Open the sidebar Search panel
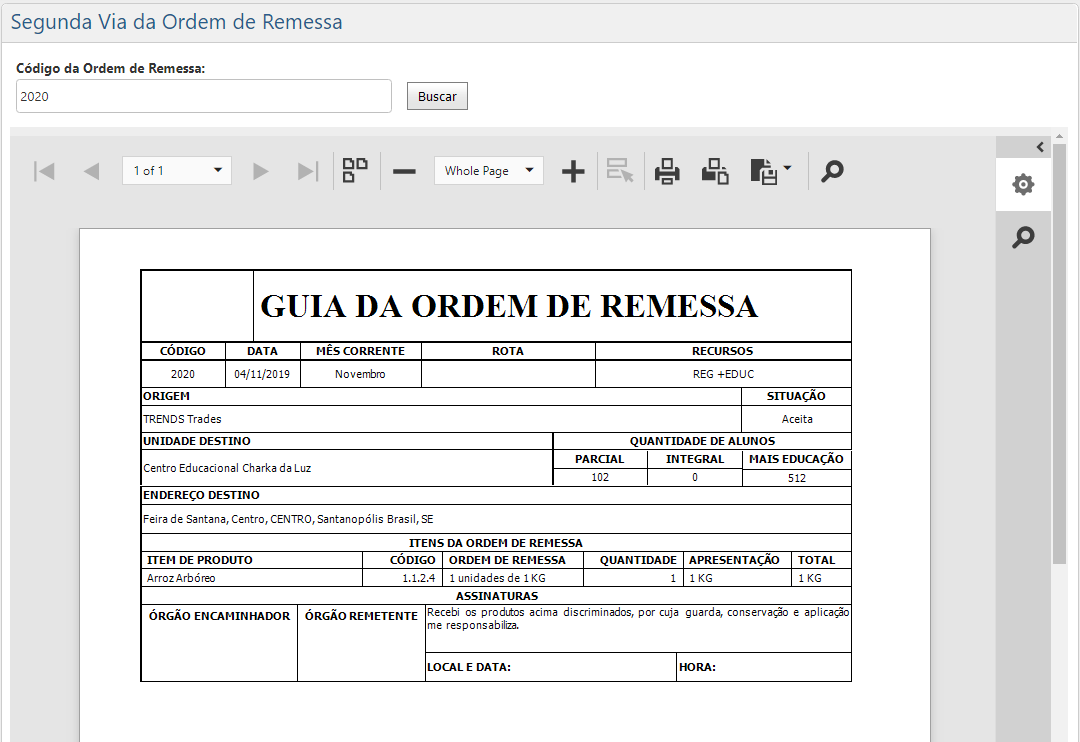1080x742 pixels. click(x=1022, y=237)
